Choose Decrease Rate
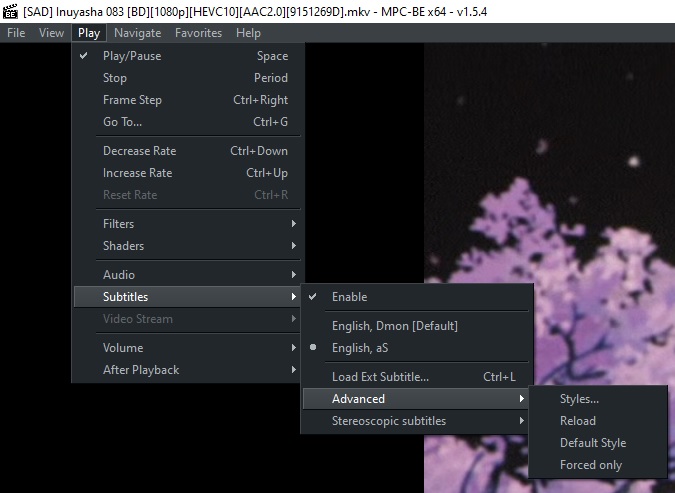This screenshot has height=493, width=675. tap(187, 151)
